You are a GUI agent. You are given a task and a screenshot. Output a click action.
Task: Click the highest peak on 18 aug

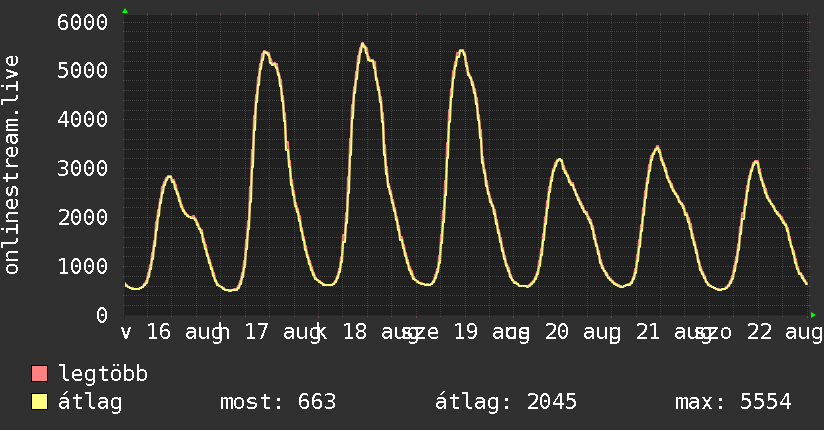tap(363, 44)
